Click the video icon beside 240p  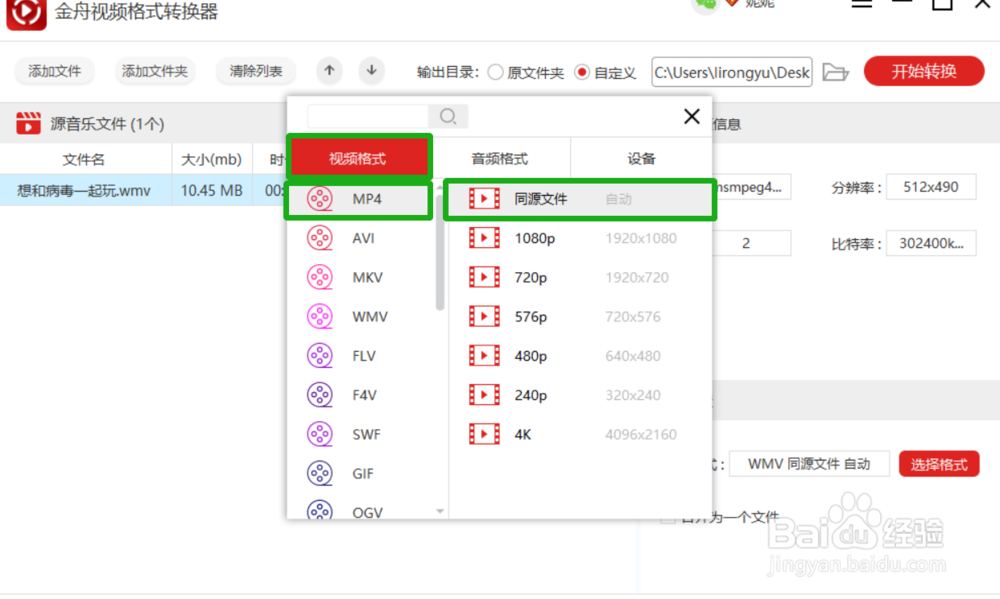click(x=484, y=395)
